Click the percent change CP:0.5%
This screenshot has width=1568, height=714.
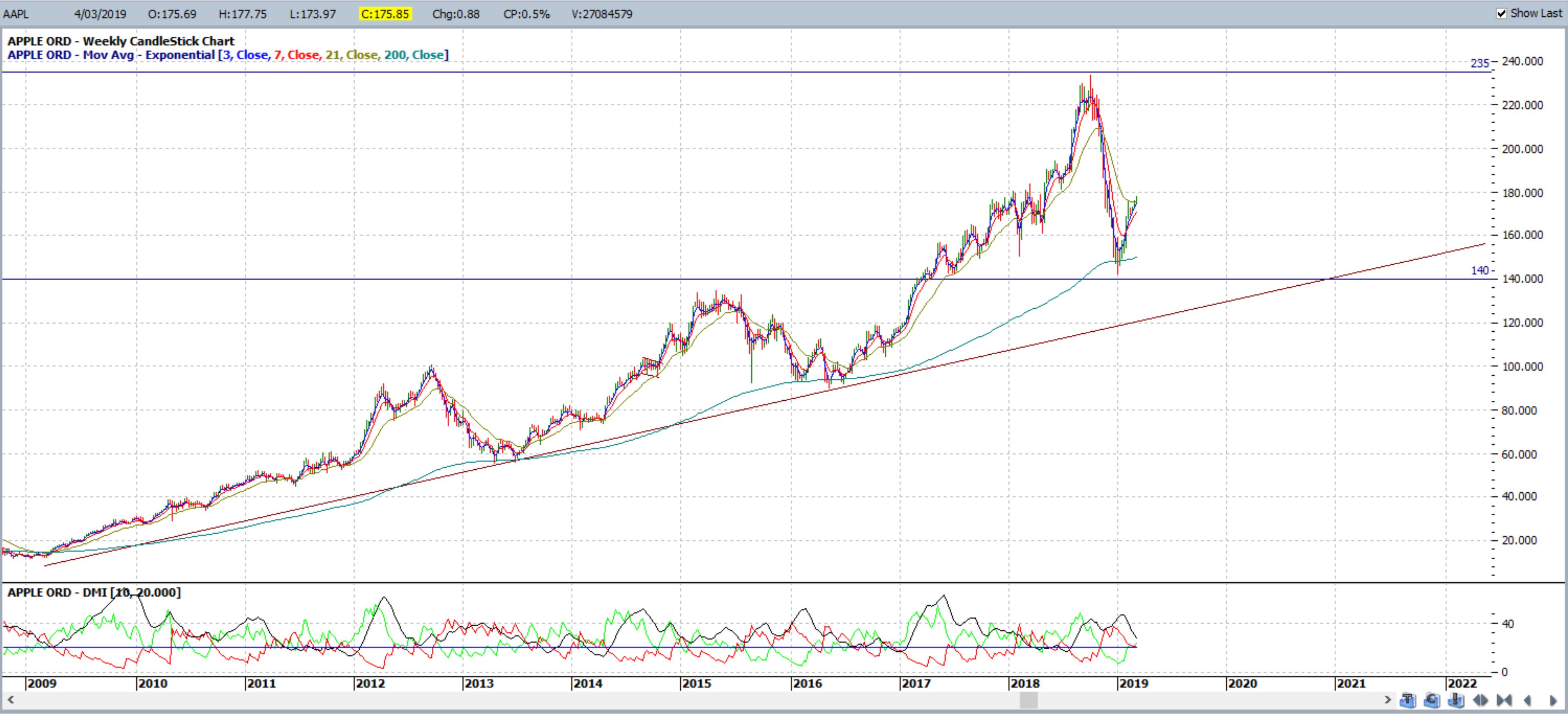pyautogui.click(x=527, y=14)
